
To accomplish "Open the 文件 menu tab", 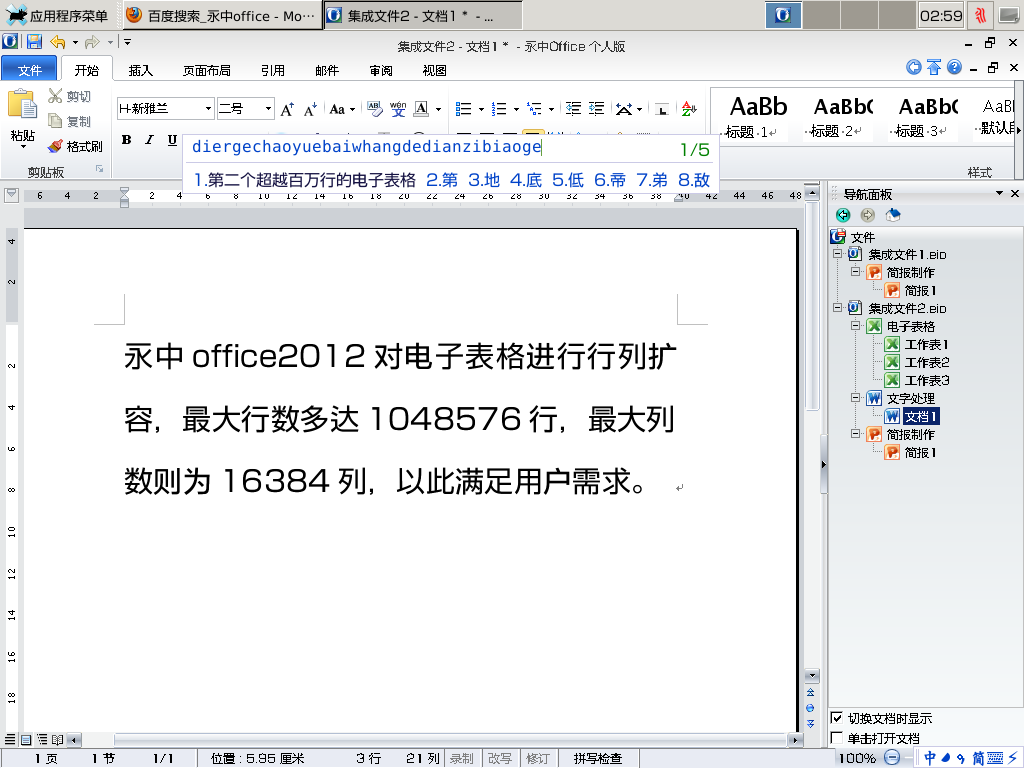I will coord(29,69).
